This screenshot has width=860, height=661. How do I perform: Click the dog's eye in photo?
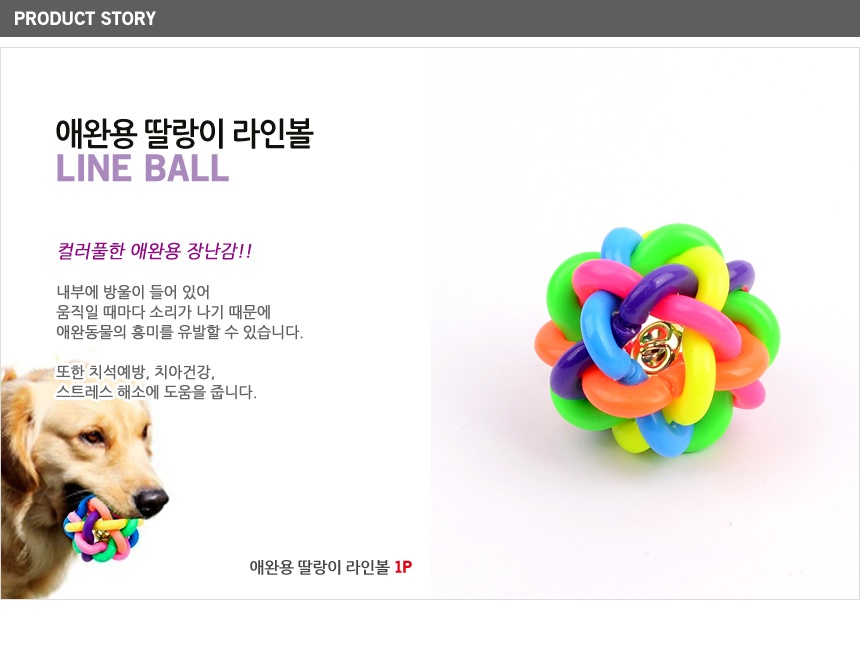click(93, 437)
